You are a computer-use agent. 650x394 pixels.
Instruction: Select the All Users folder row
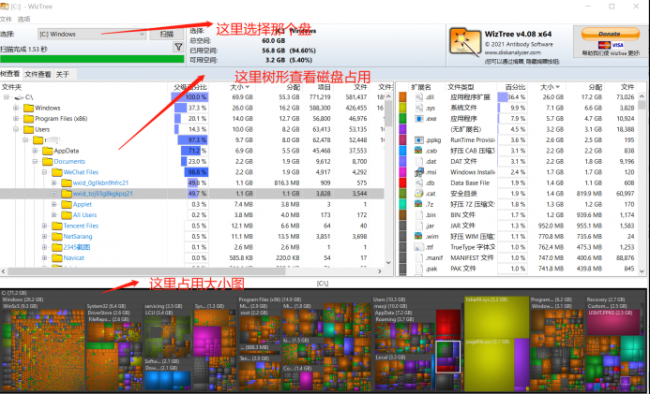pos(192,215)
